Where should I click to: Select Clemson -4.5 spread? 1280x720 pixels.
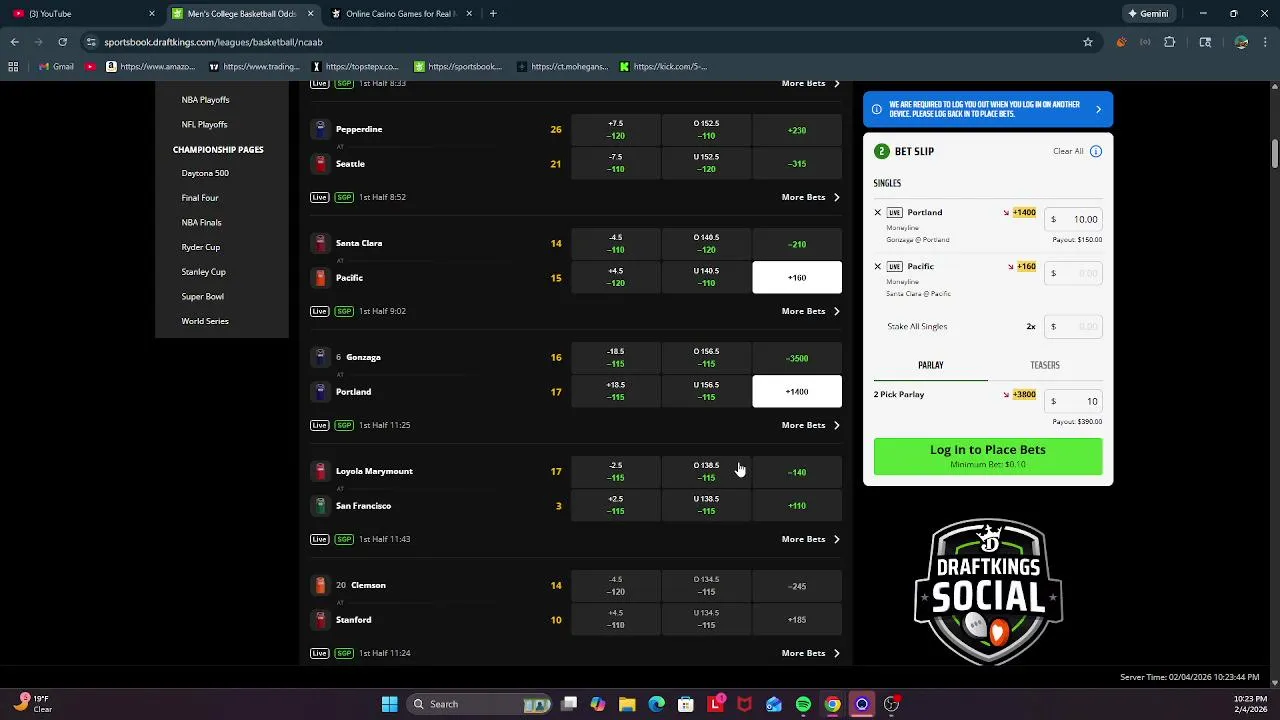coord(616,586)
